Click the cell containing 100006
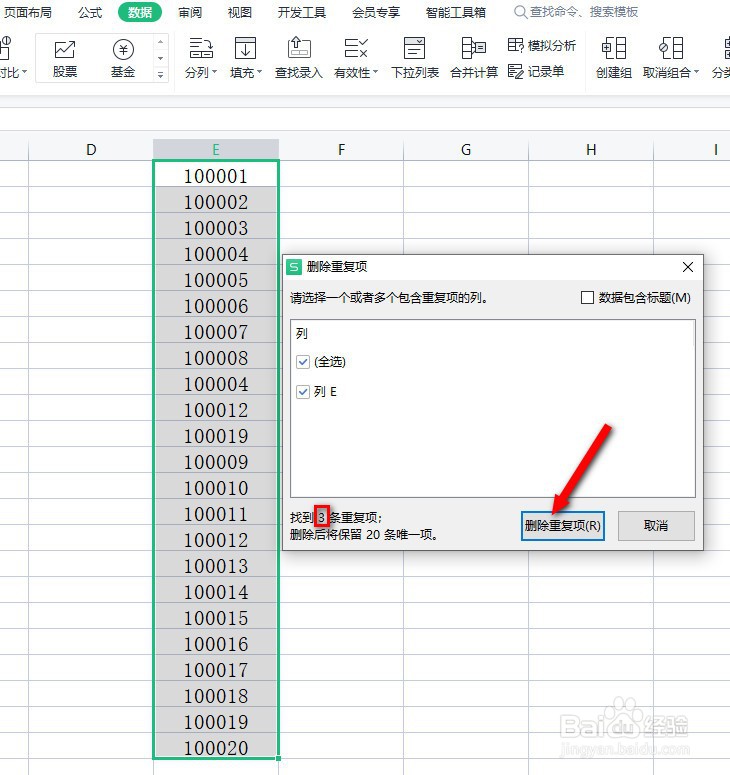Image resolution: width=730 pixels, height=775 pixels. 216,306
